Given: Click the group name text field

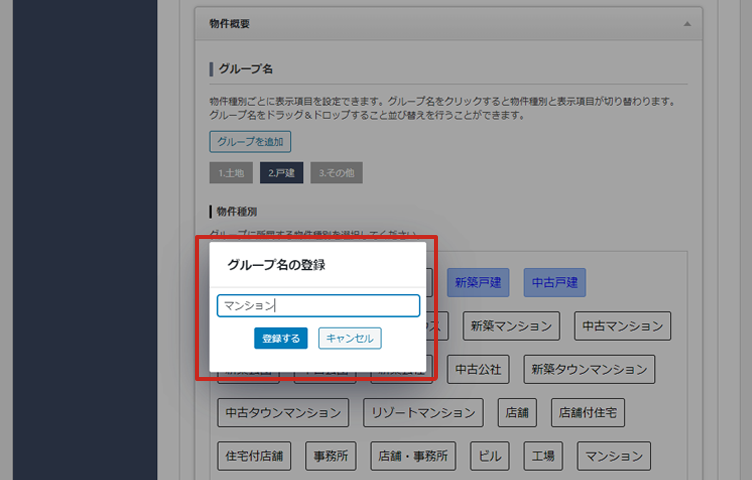Looking at the screenshot, I should tap(318, 306).
